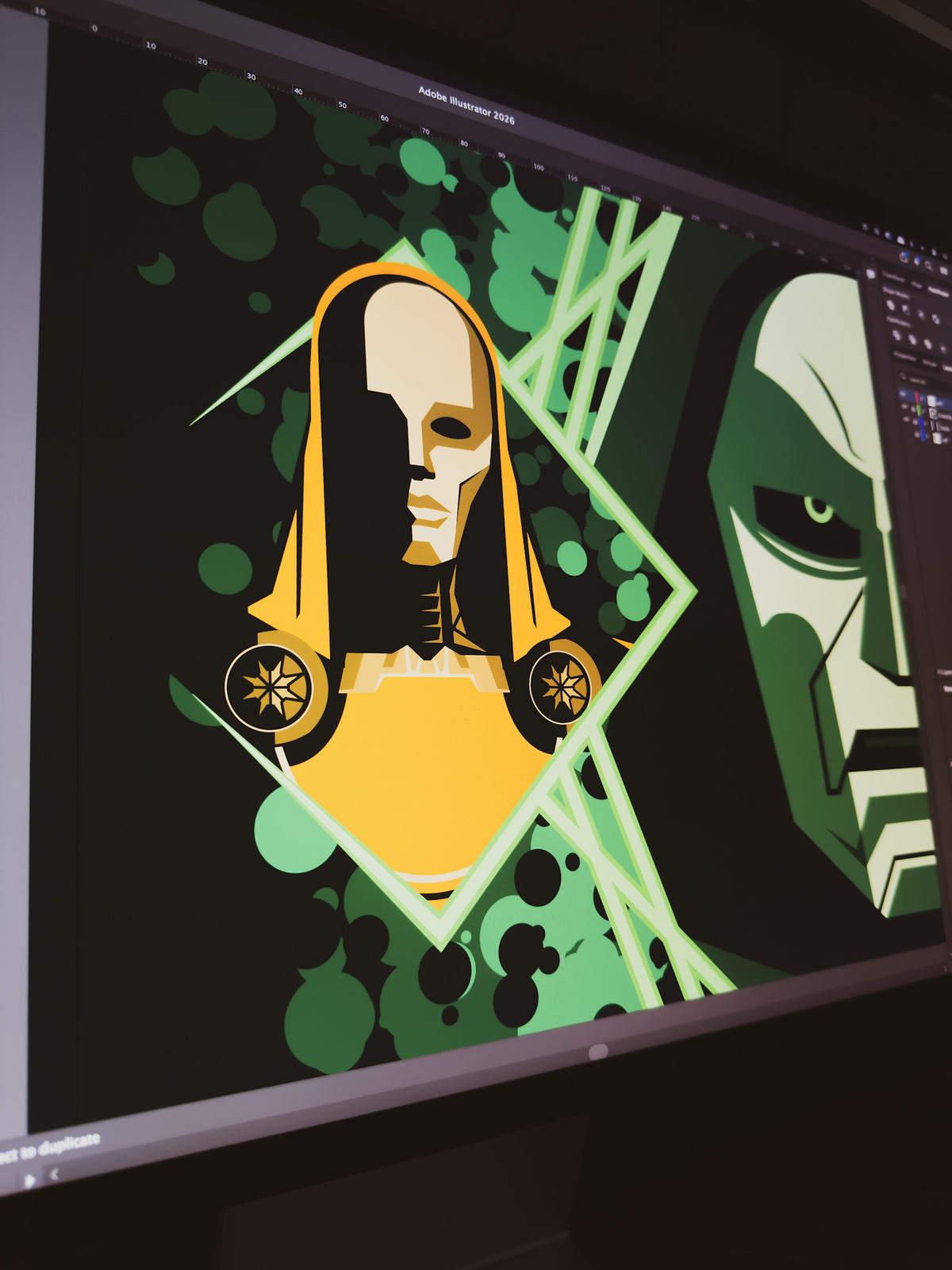This screenshot has height=1270, width=952.
Task: Expand the green-coded layer's contents
Action: pos(923,411)
